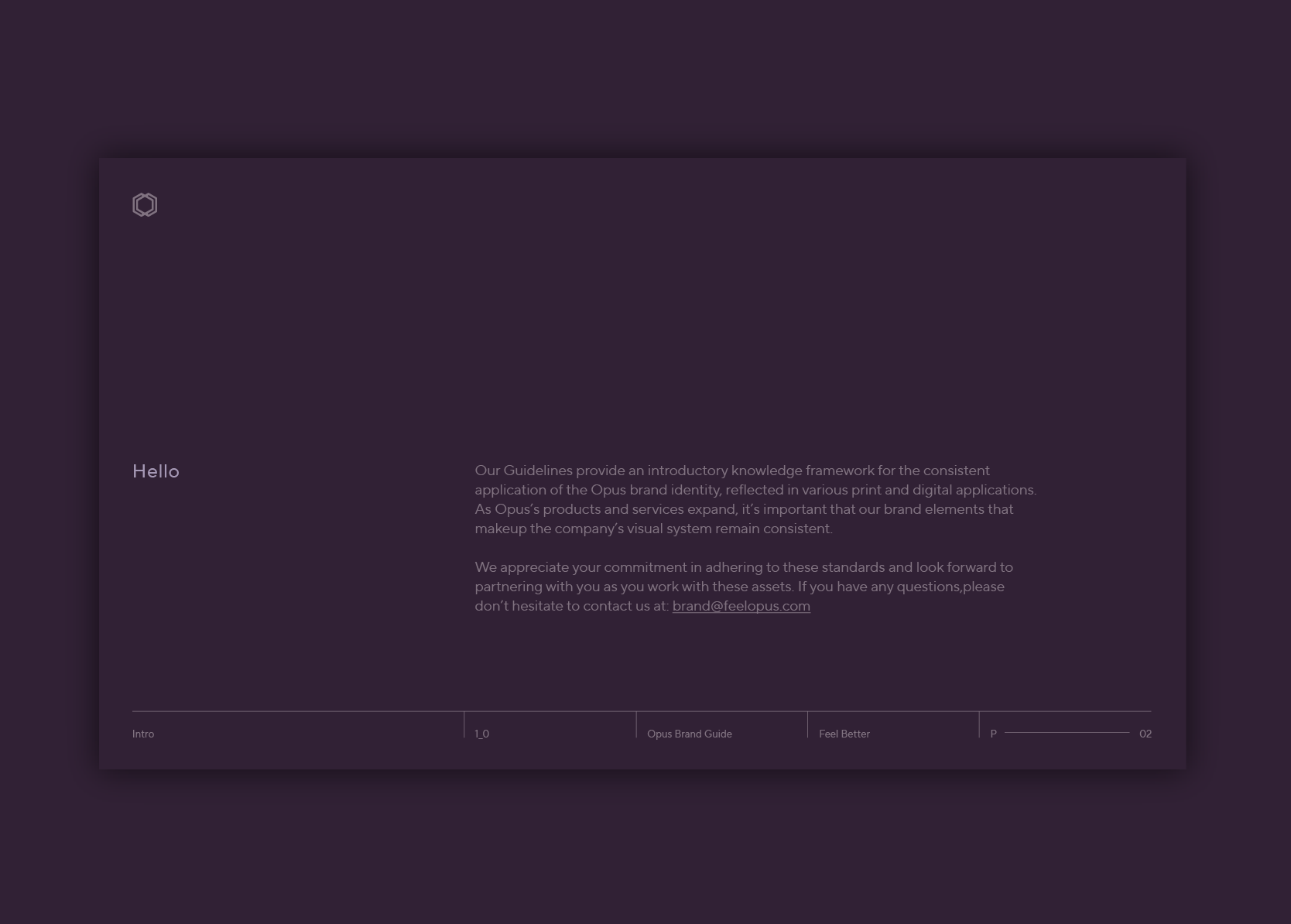Click the Opus Brand Guide footer text
The width and height of the screenshot is (1291, 924).
(x=690, y=734)
